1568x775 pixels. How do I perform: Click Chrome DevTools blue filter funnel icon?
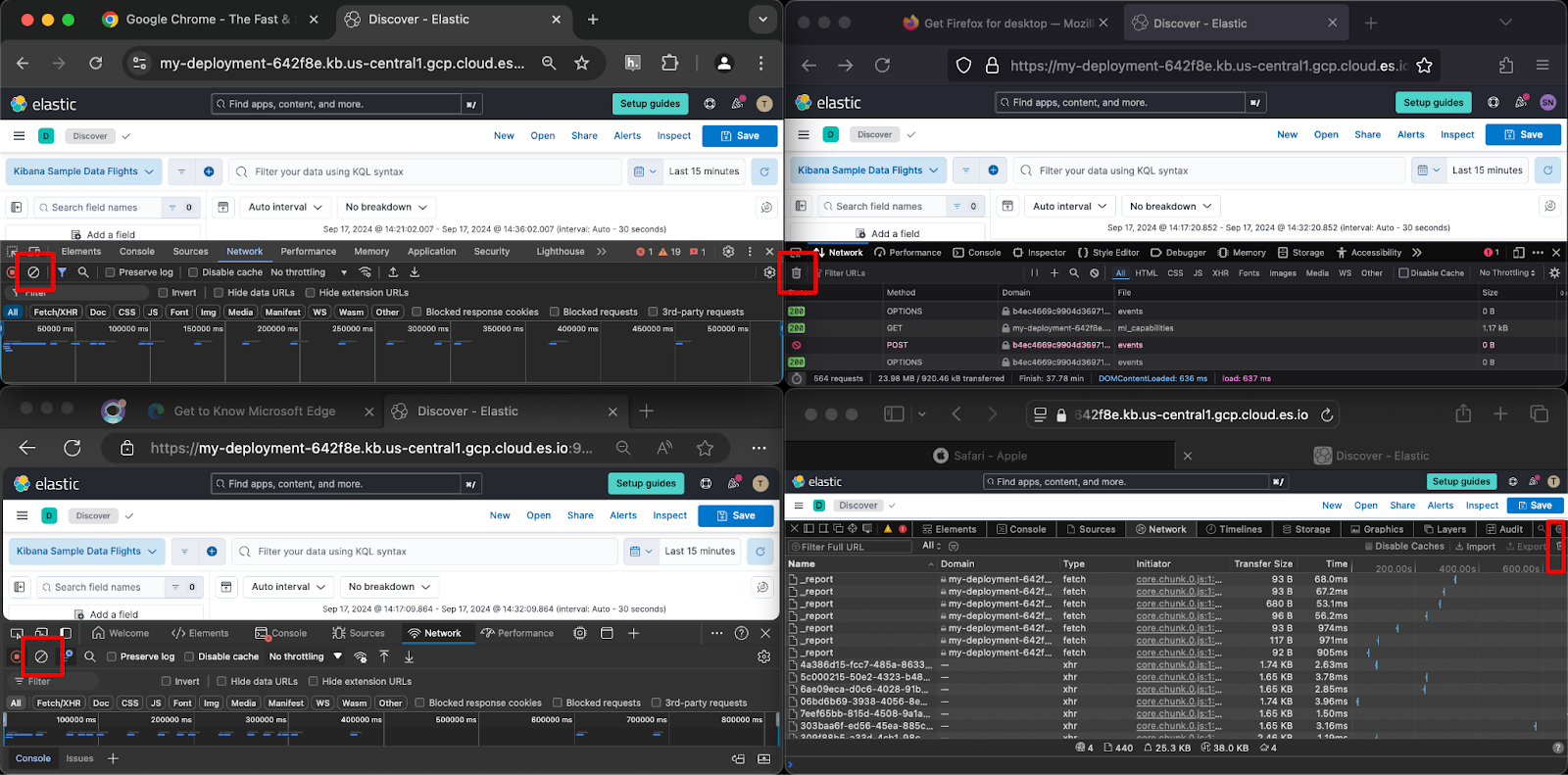point(62,272)
